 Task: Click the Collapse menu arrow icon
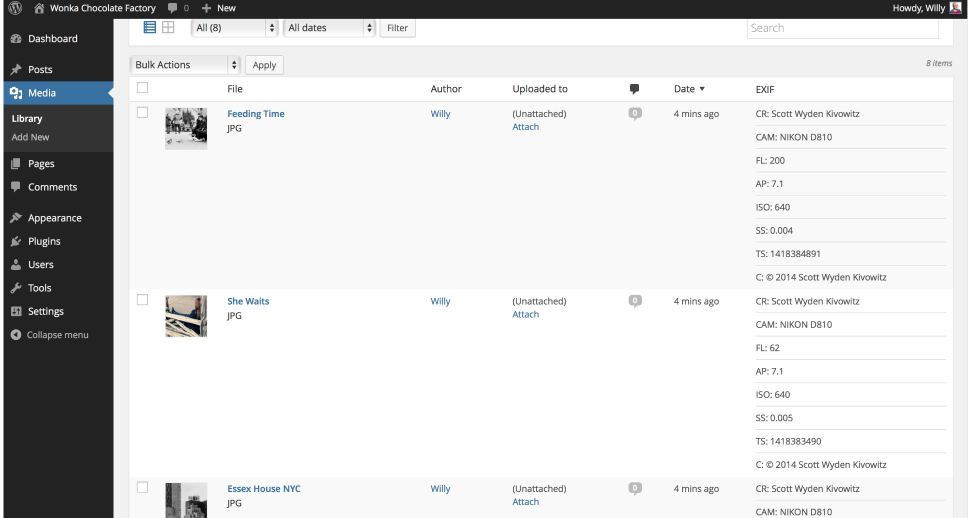click(16, 335)
